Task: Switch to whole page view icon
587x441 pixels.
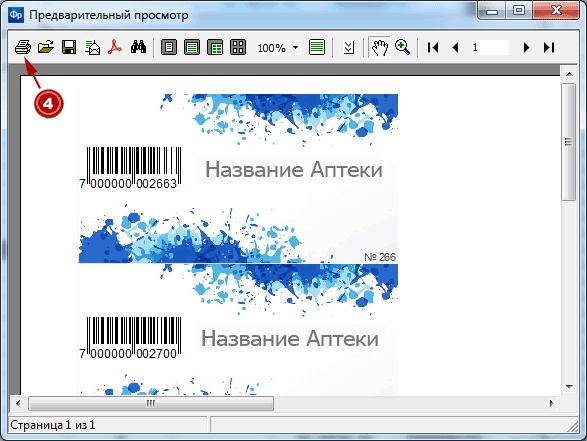Action: [x=169, y=48]
